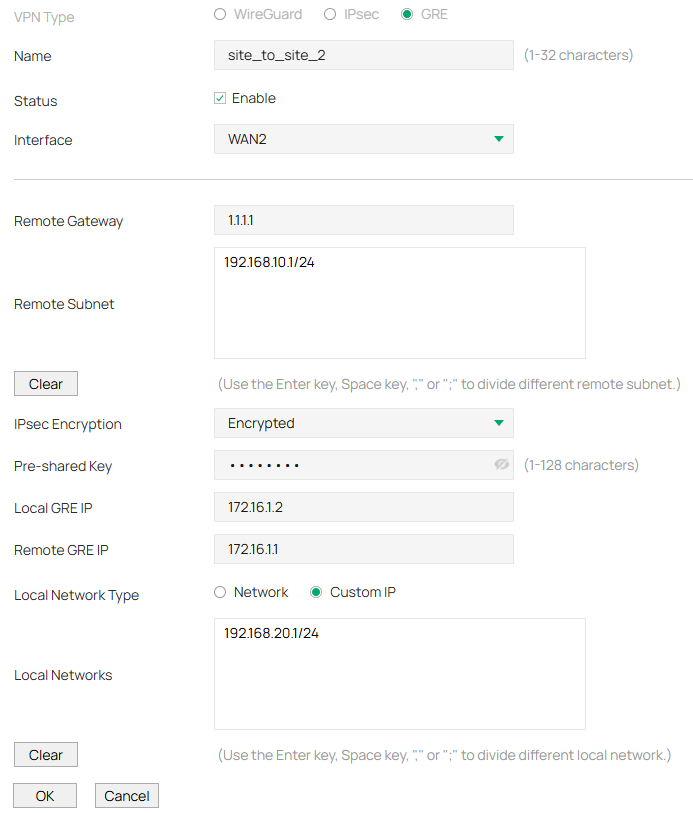Edit the Remote Gateway address 1.1.1.1
693x813 pixels.
(x=363, y=220)
